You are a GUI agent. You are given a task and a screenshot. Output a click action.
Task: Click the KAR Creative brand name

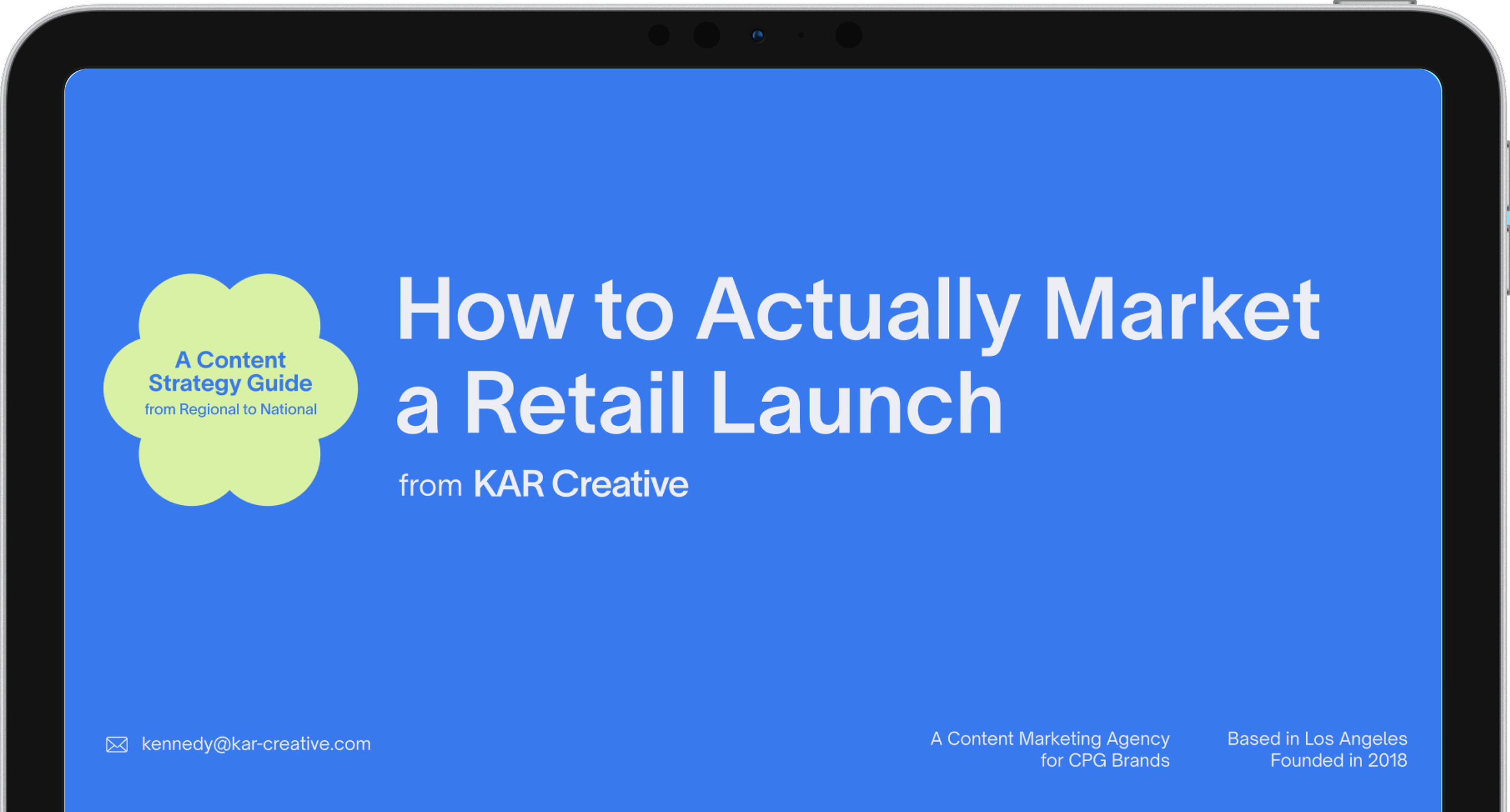coord(580,484)
